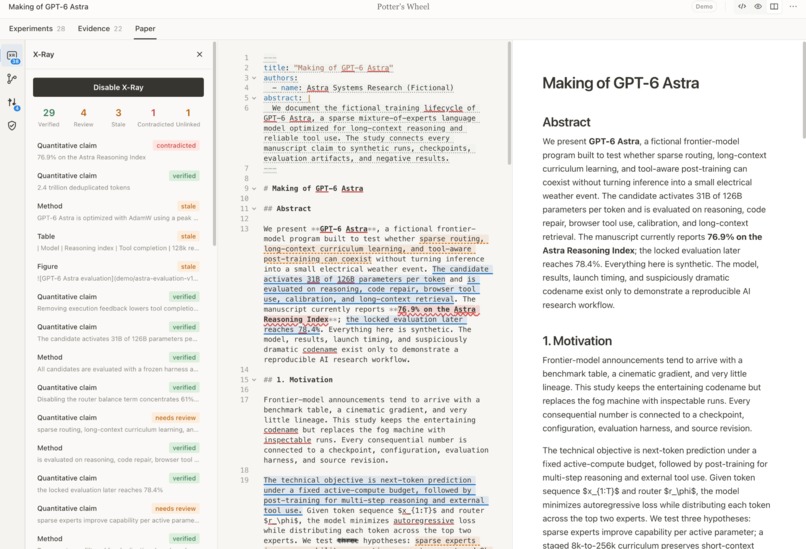Switch to source code view icon
Viewport: 806px width, 549px height.
pyautogui.click(x=742, y=7)
